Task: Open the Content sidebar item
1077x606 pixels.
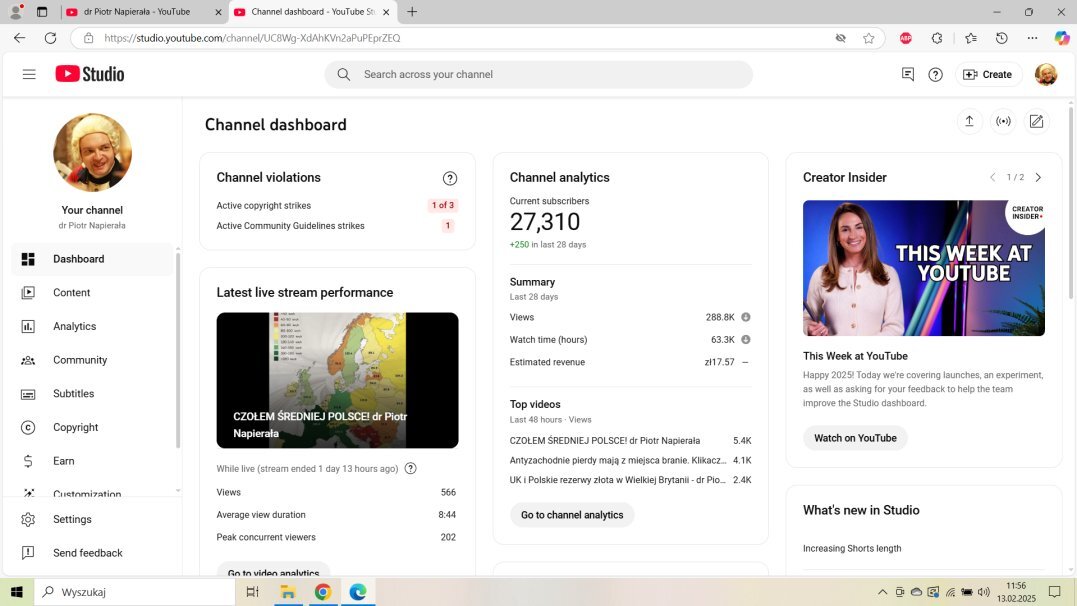Action: coord(71,293)
